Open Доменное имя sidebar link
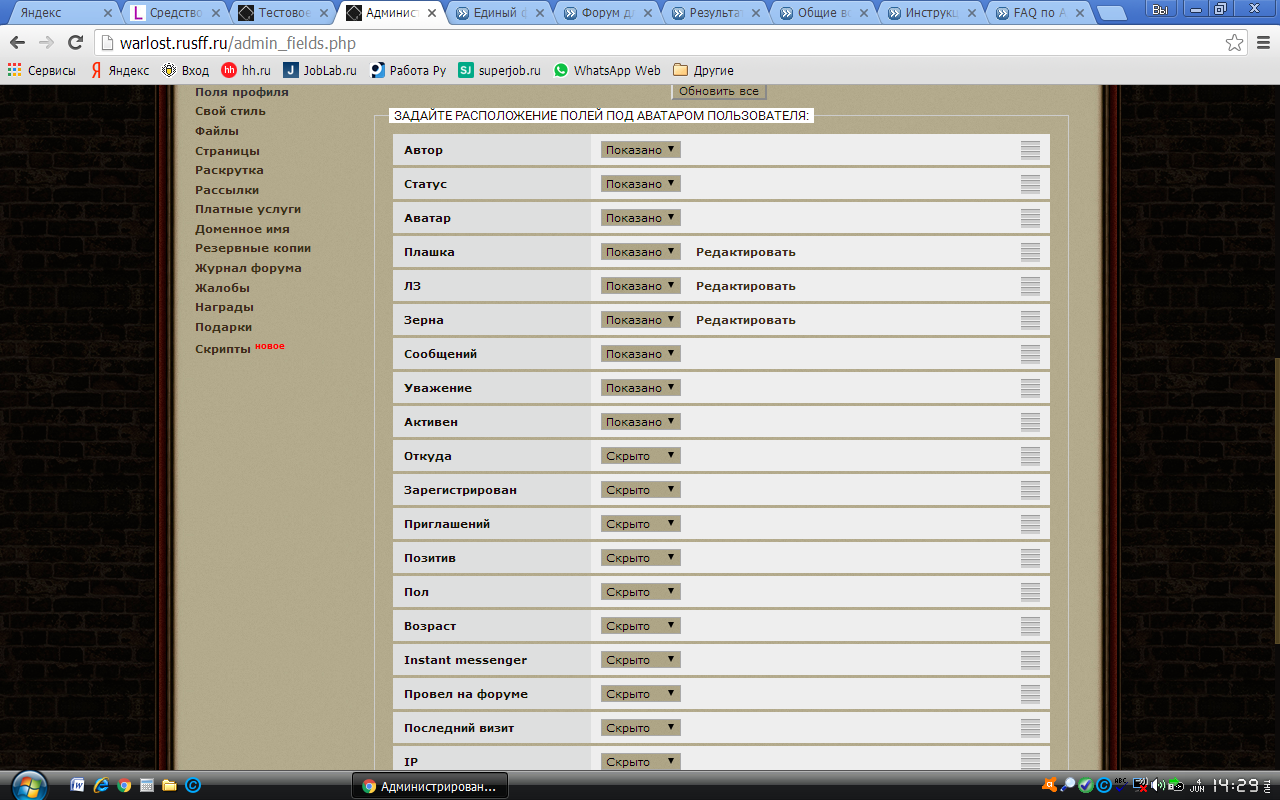1280x800 pixels. tap(242, 229)
